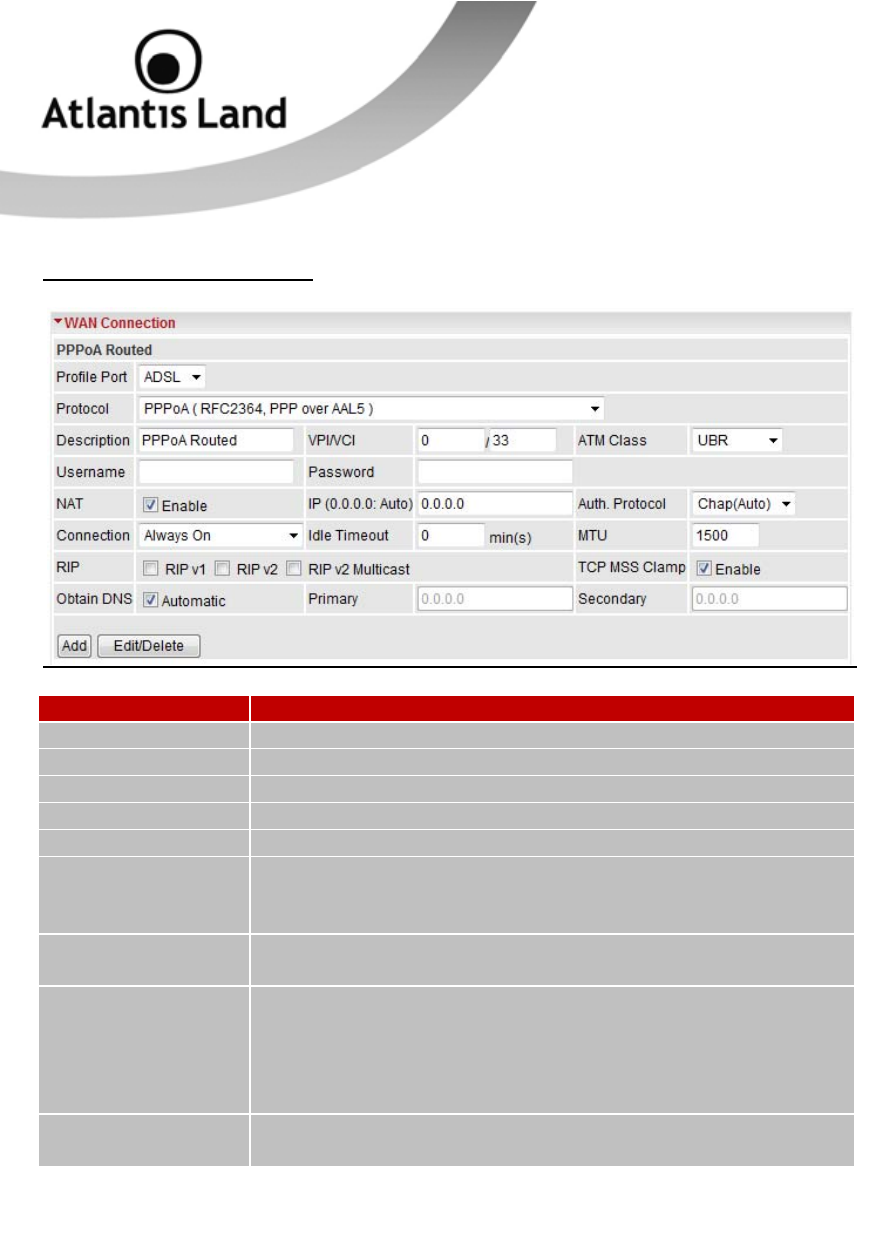The width and height of the screenshot is (894, 1260).
Task: Click the IP (0.0.0.0: Auto) label
Action: [360, 503]
